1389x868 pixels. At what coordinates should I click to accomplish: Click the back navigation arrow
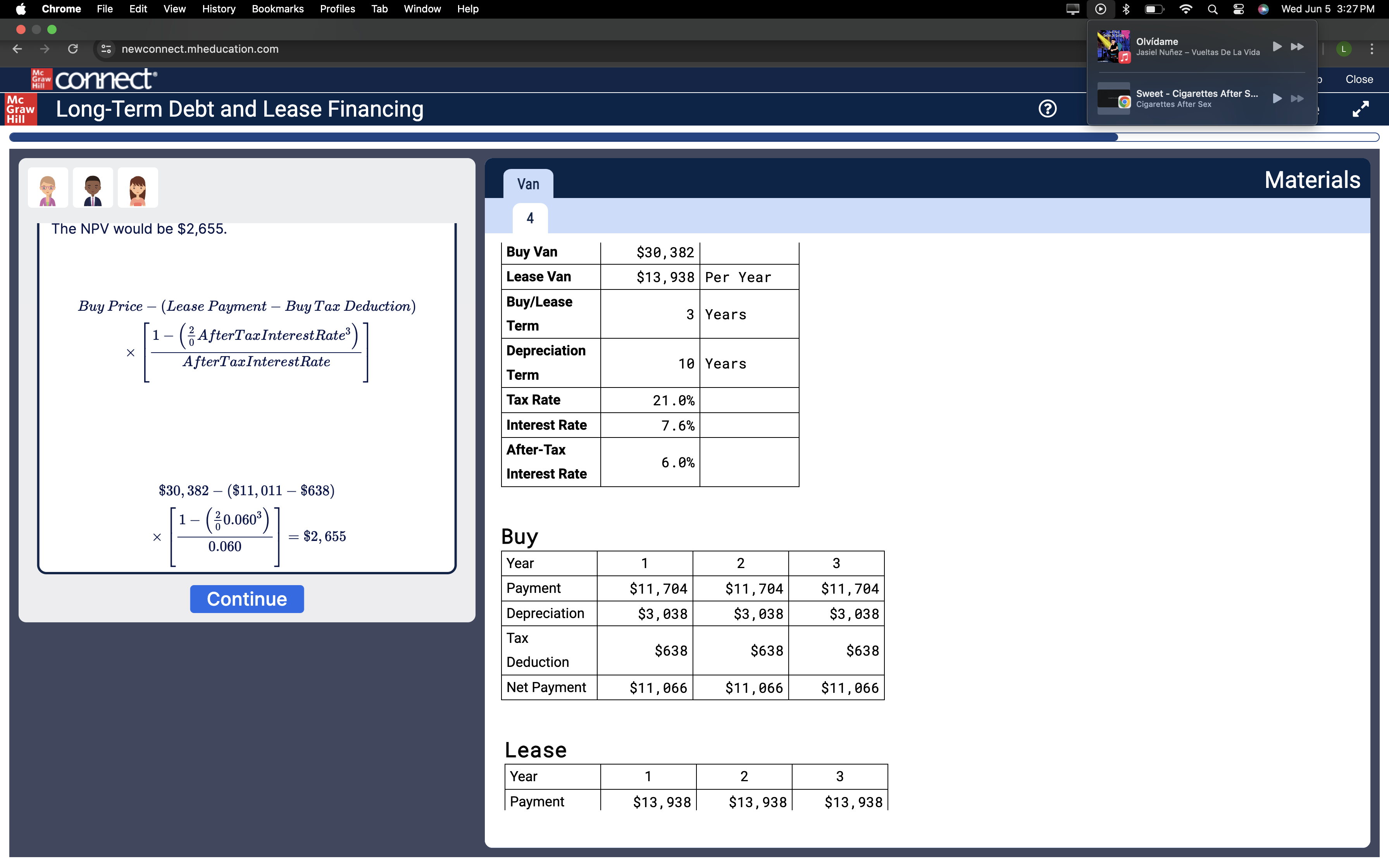[17, 49]
